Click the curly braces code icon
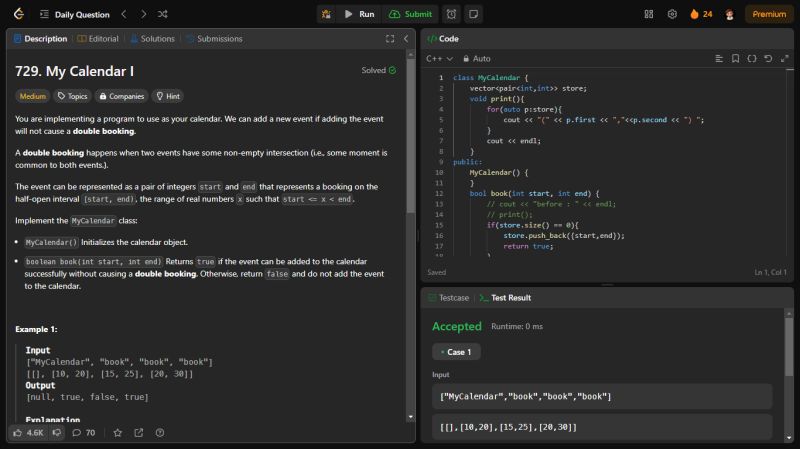This screenshot has width=800, height=449. pos(752,59)
